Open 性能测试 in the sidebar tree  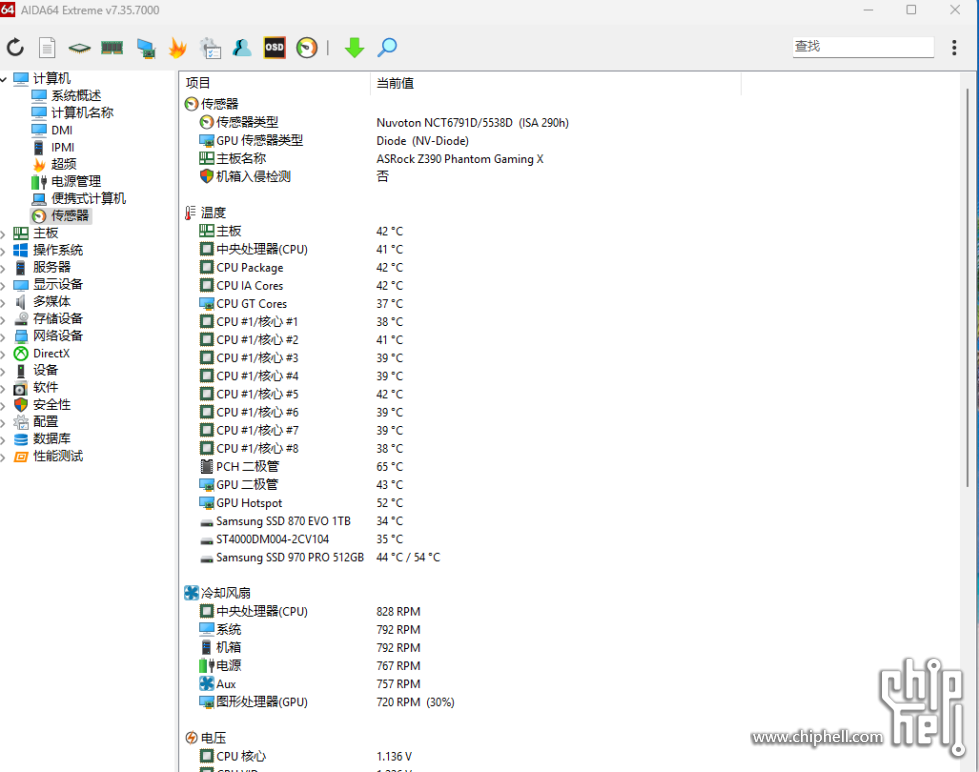click(57, 457)
